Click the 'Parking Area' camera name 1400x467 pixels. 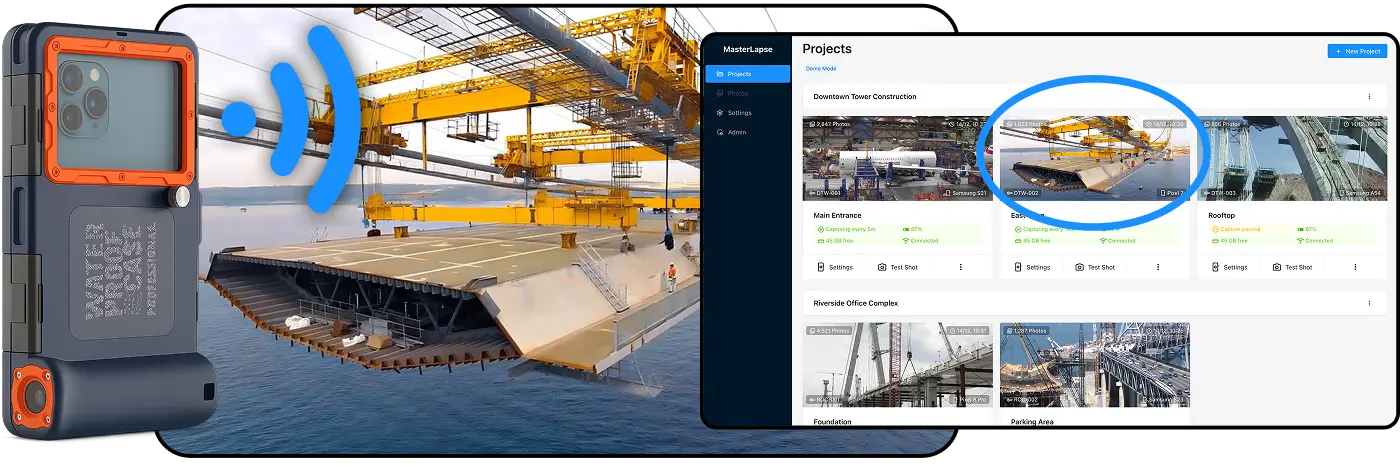click(x=1032, y=422)
